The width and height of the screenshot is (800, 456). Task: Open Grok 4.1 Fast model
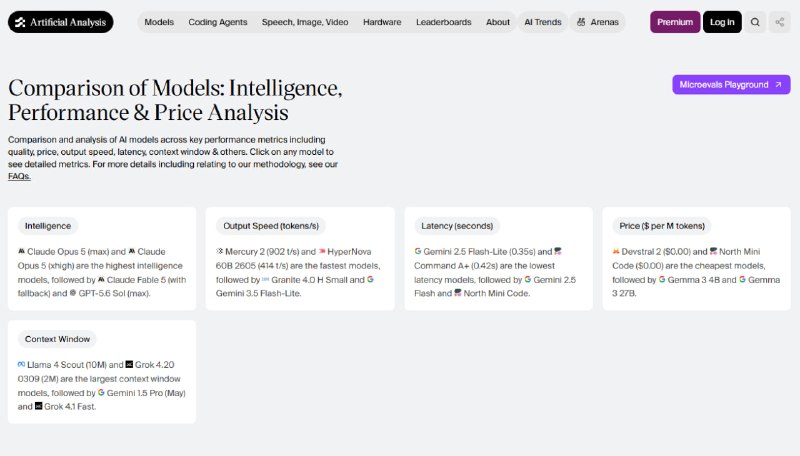[x=69, y=407]
